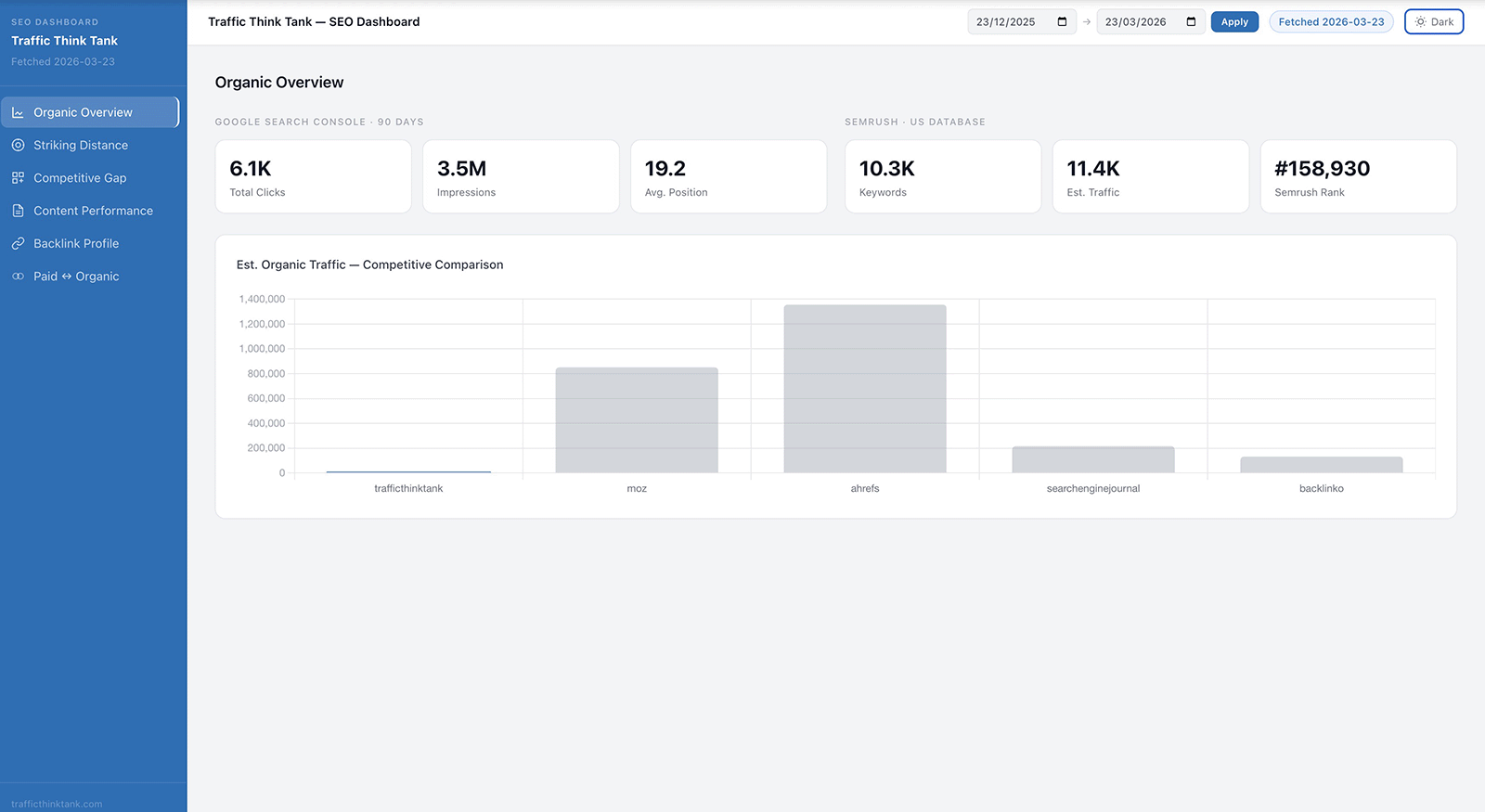Click the Fetched 2026-03-23 badge
The image size is (1485, 812).
1331,21
